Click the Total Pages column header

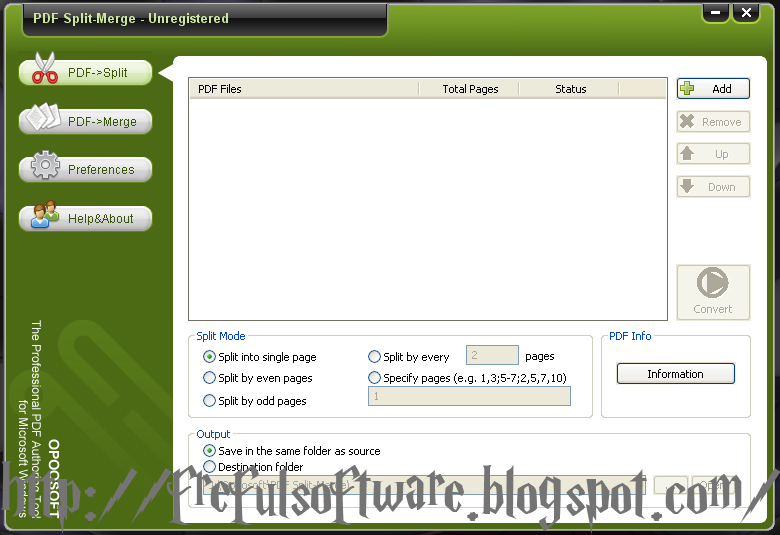tap(469, 89)
